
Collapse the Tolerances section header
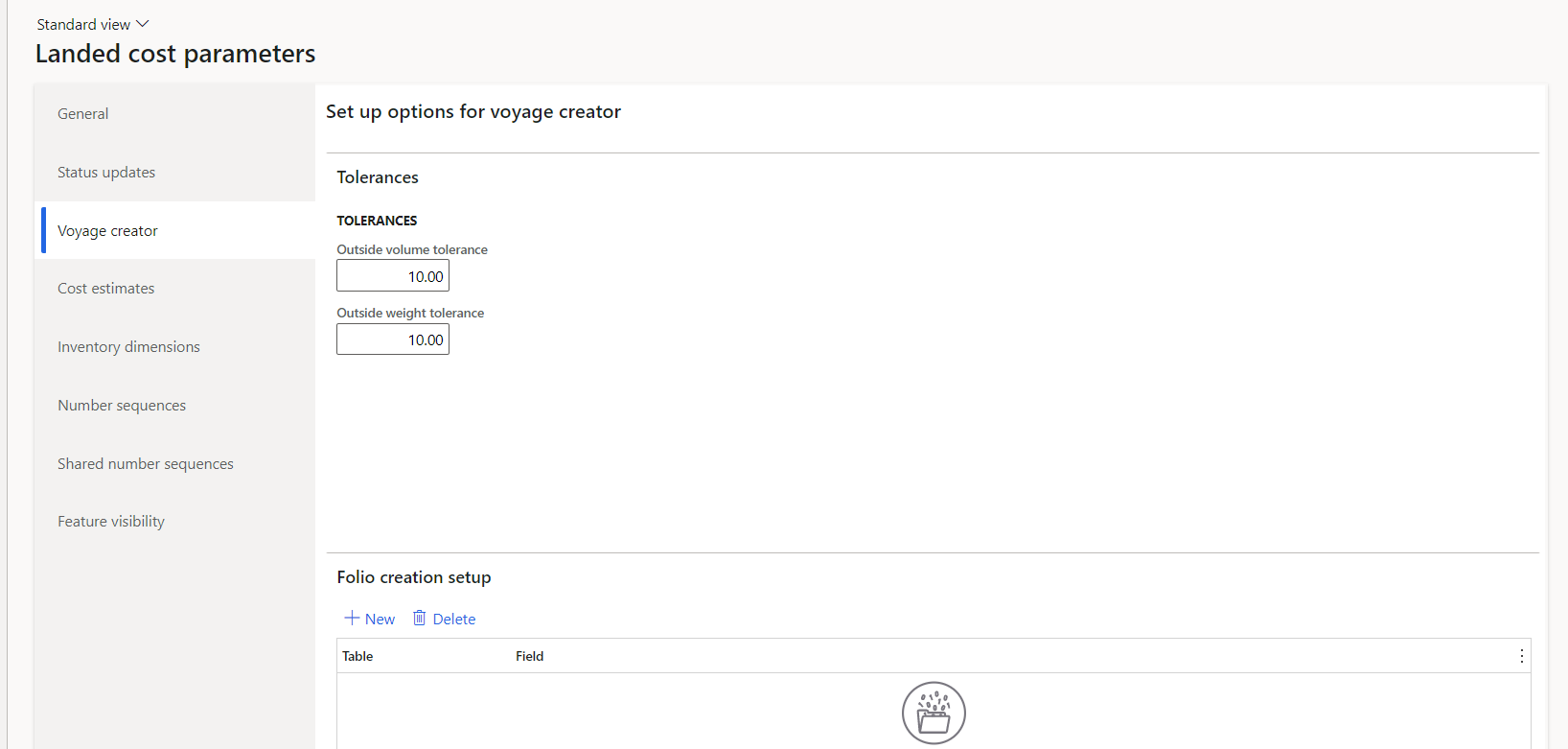pyautogui.click(x=378, y=177)
